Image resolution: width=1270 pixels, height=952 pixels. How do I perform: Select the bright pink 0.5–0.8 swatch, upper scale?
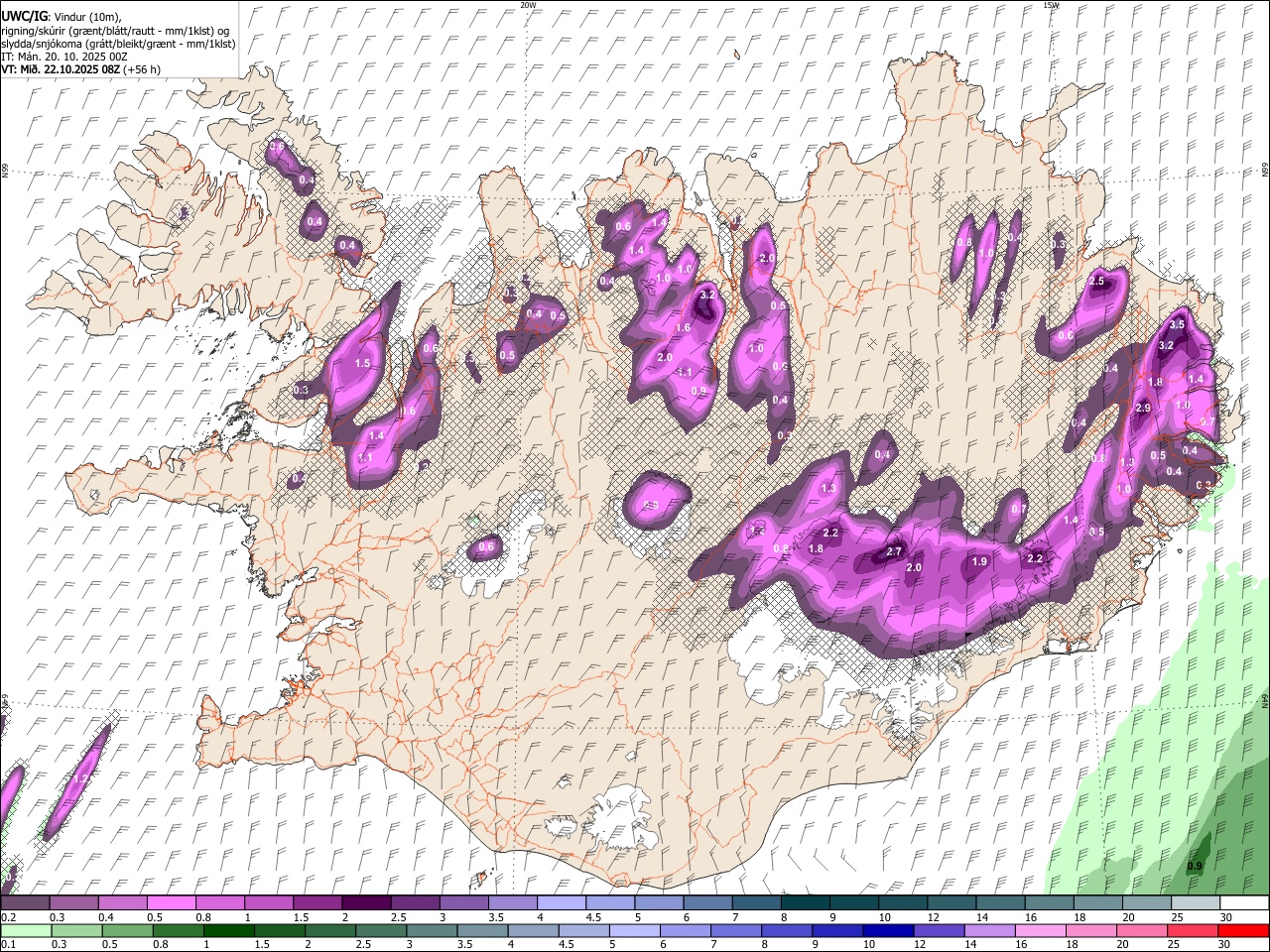171,902
